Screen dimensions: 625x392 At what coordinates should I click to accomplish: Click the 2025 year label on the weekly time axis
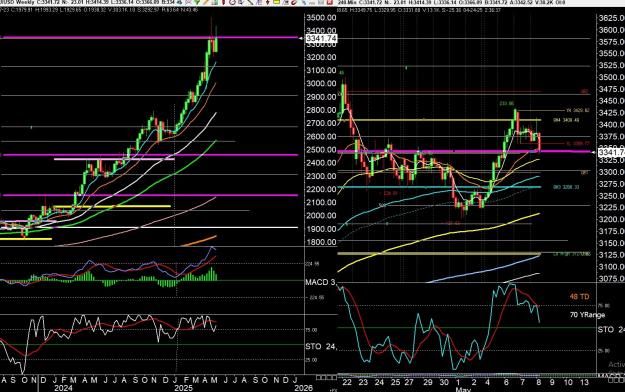[x=183, y=388]
